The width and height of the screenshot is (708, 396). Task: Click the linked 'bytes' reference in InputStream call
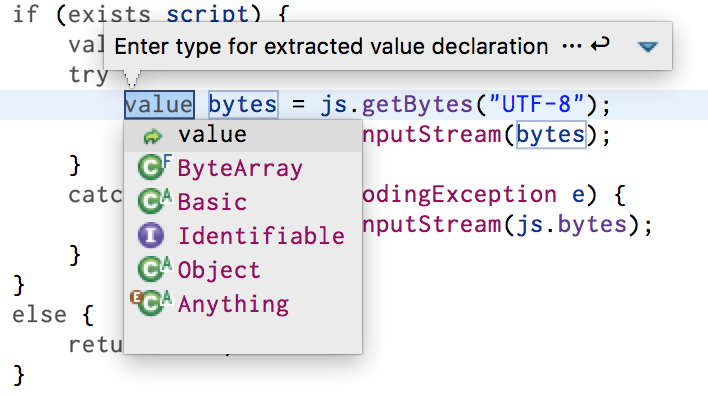point(551,134)
